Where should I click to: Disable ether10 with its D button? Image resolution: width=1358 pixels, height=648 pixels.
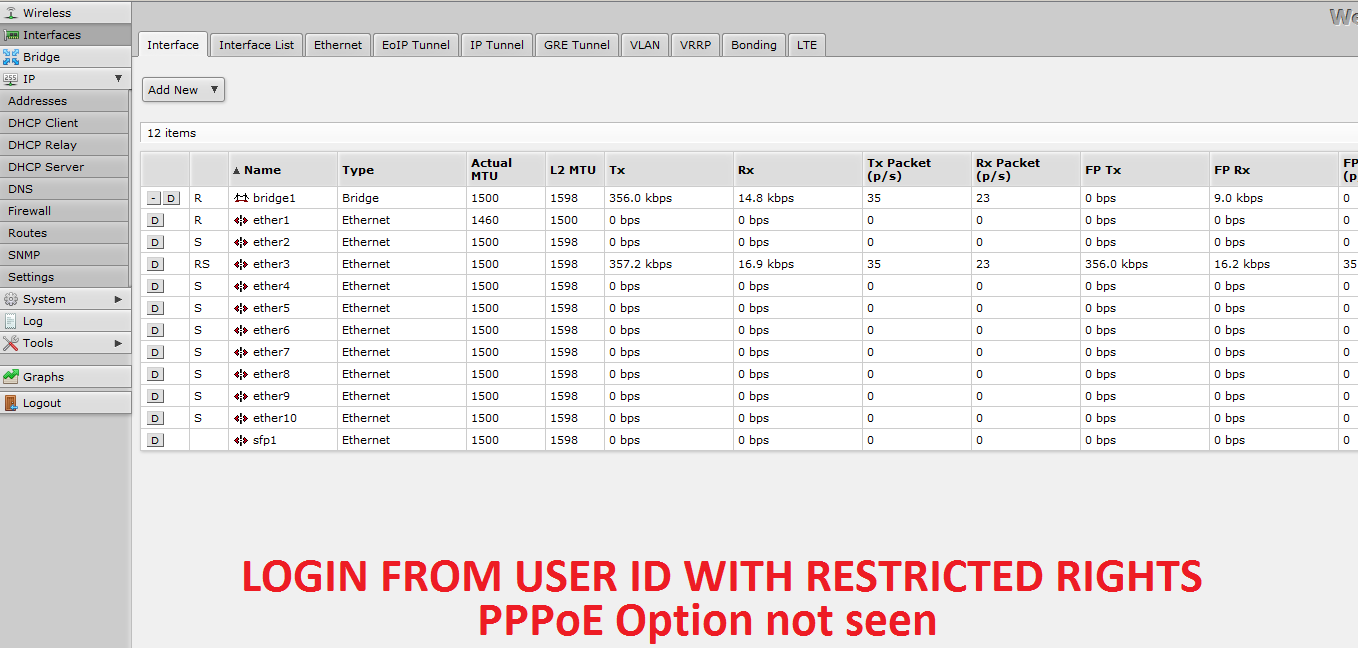click(x=155, y=418)
